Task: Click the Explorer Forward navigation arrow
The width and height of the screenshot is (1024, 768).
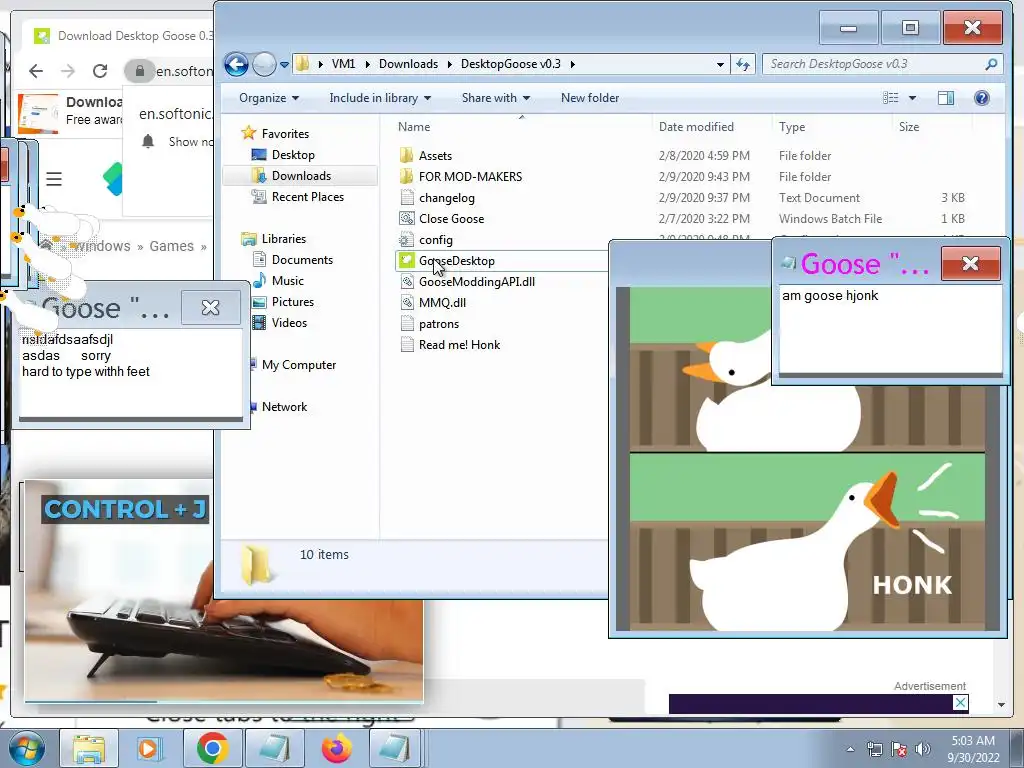Action: click(x=264, y=64)
